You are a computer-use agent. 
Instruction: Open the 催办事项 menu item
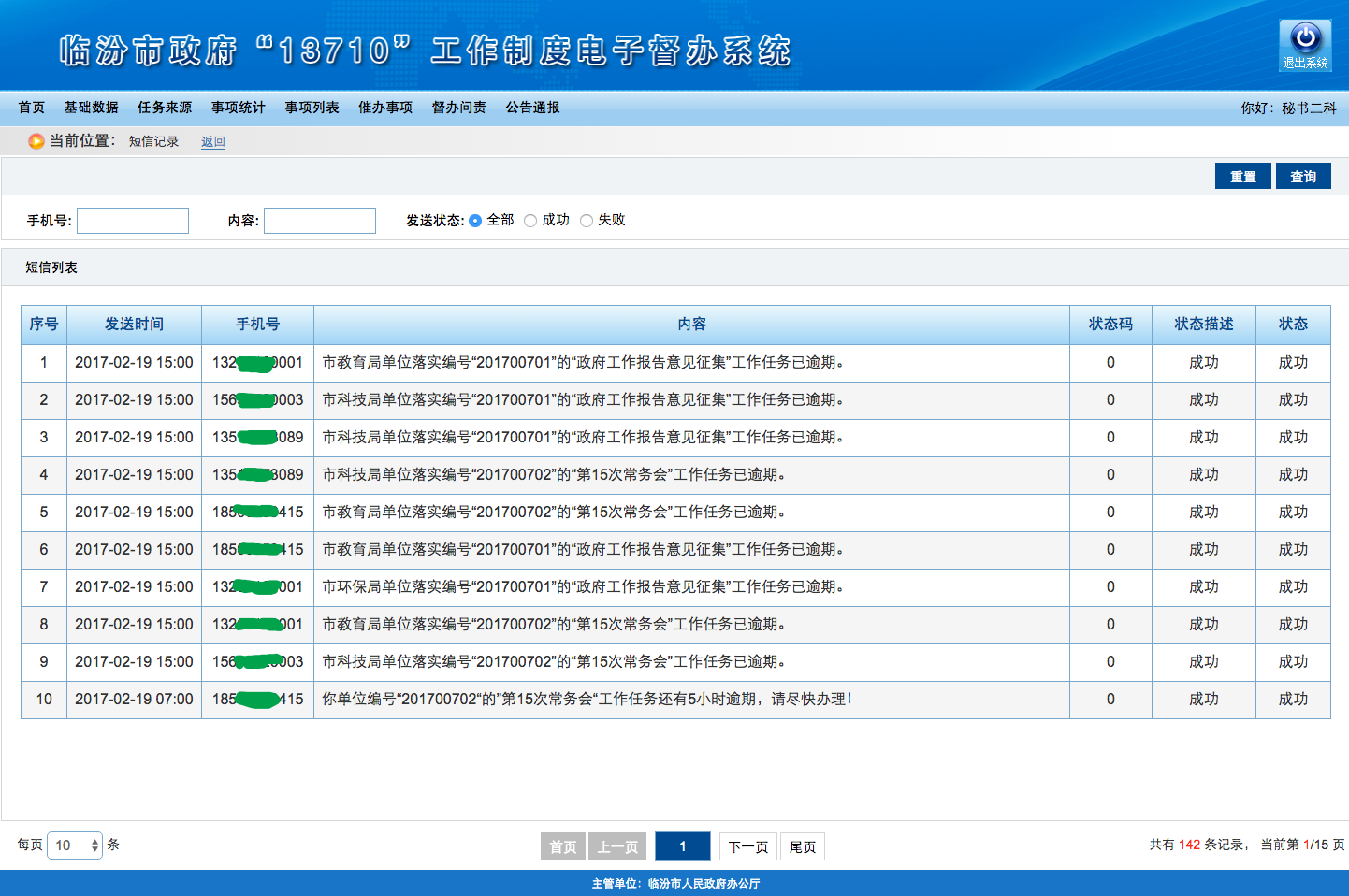[x=385, y=108]
